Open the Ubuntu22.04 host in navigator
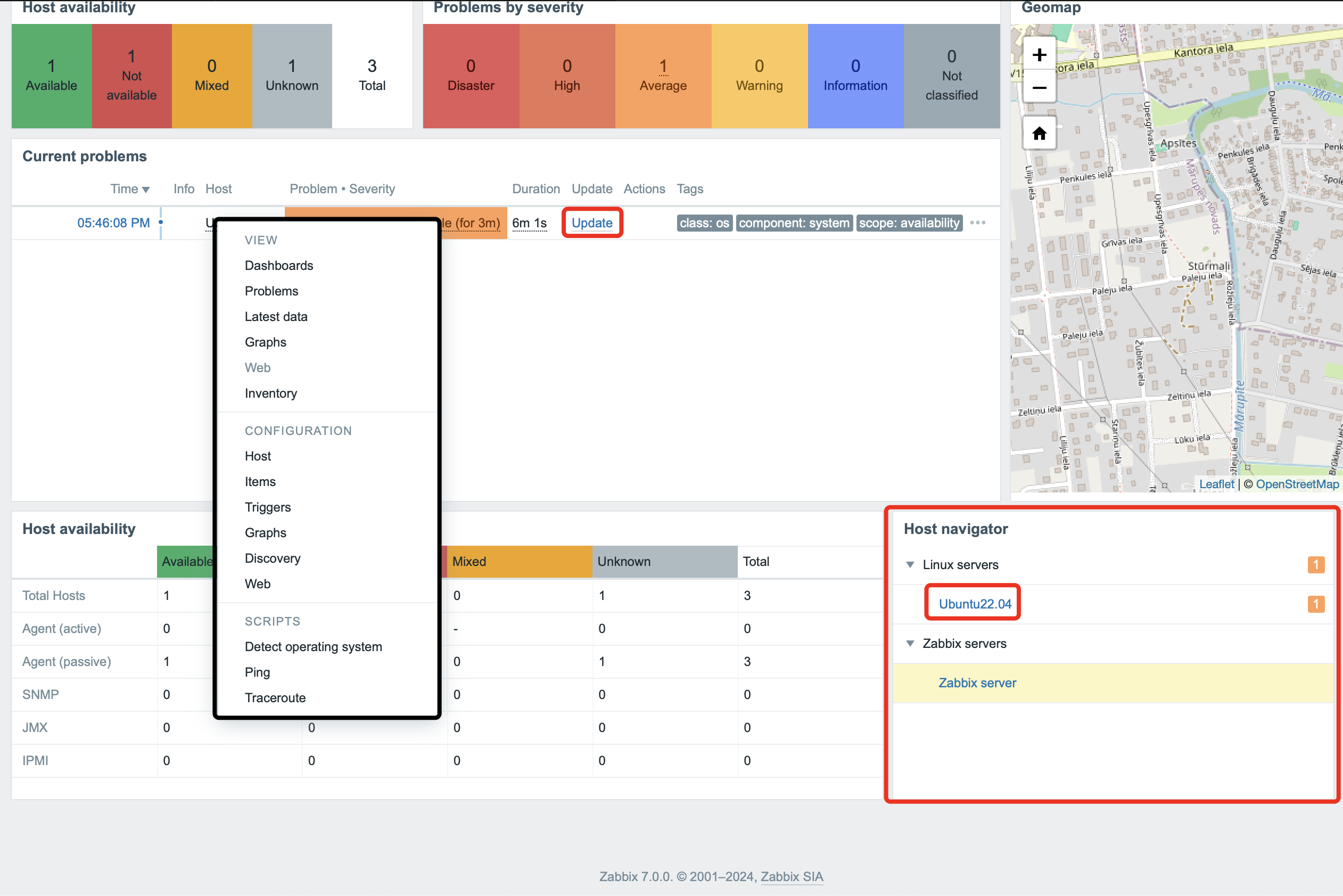Screen dimensions: 1343x896 click(x=975, y=604)
